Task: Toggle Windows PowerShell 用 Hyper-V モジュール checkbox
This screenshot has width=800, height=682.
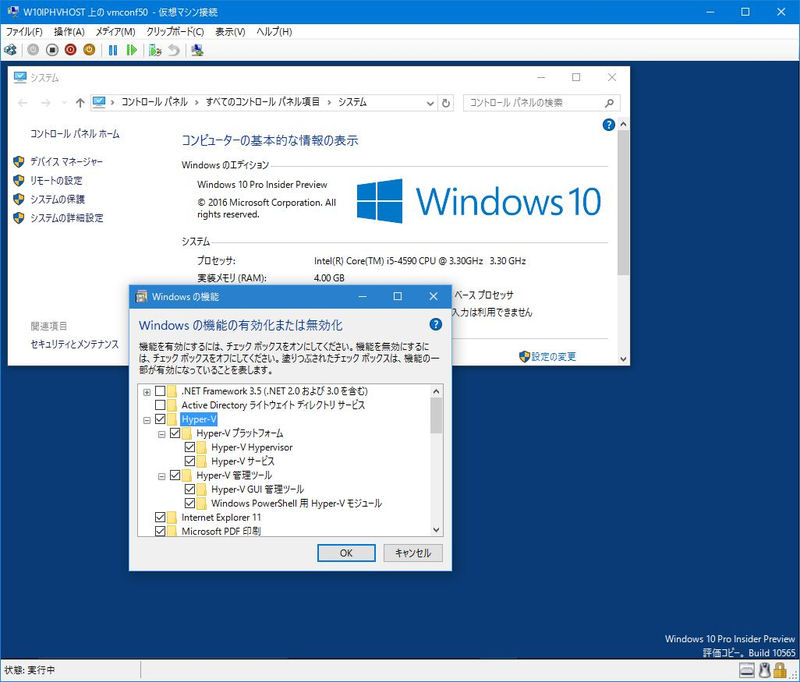Action: coord(190,503)
